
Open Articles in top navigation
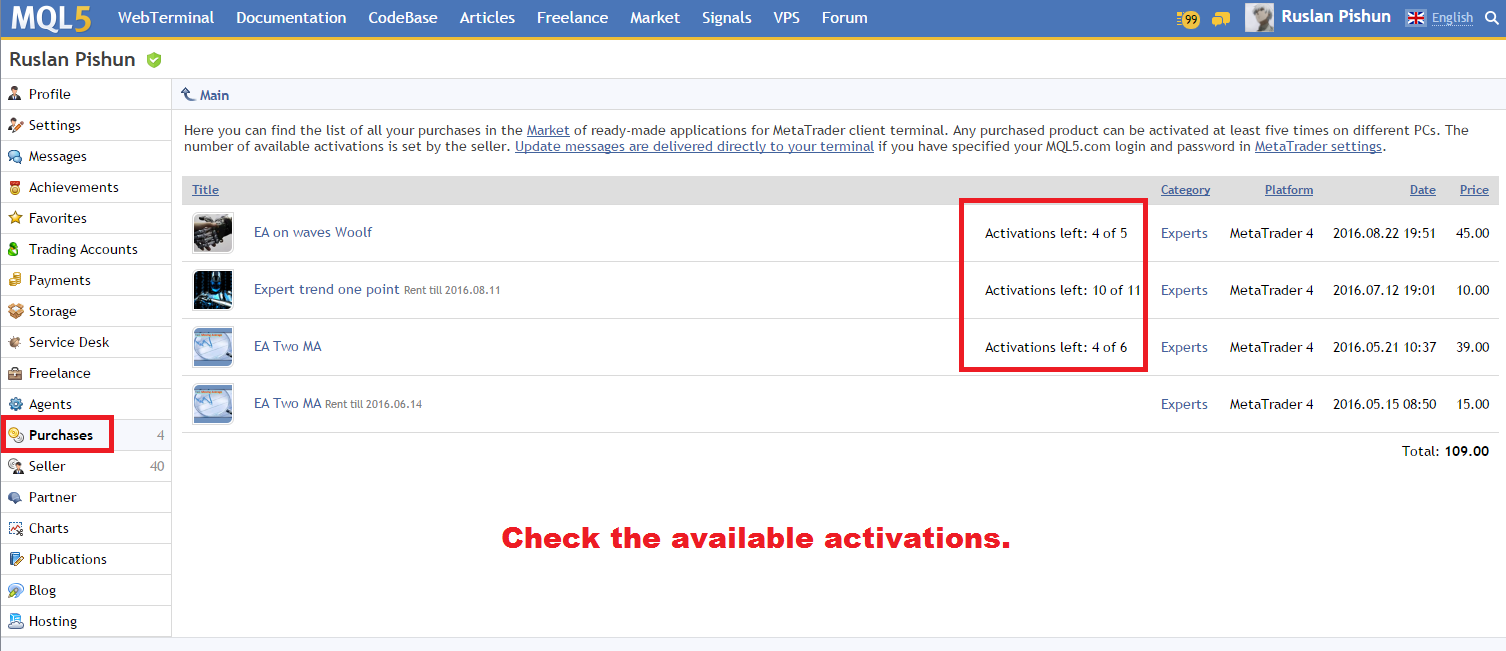pyautogui.click(x=487, y=18)
